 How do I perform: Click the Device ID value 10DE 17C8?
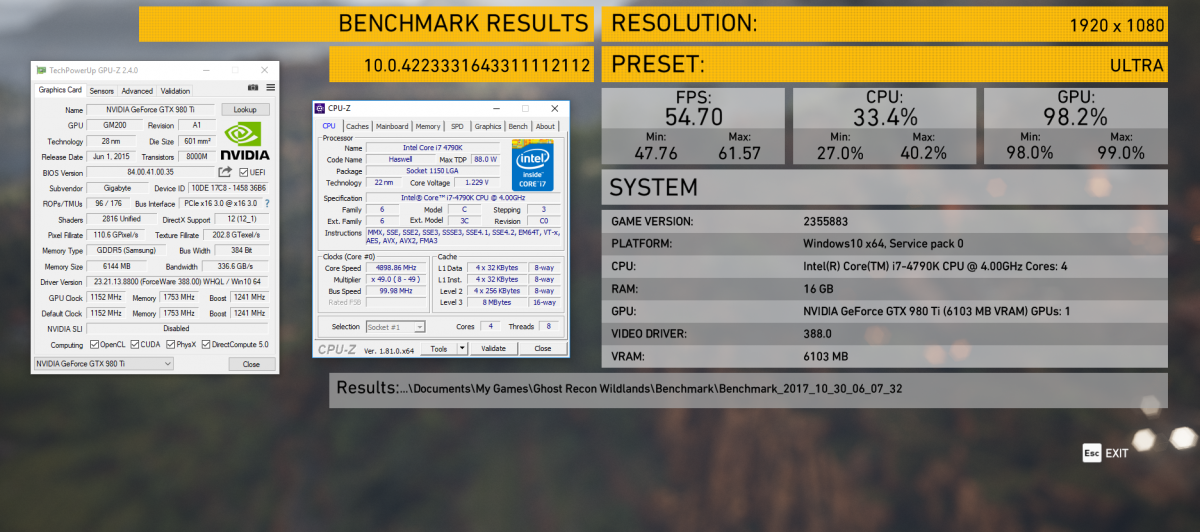coord(226,187)
